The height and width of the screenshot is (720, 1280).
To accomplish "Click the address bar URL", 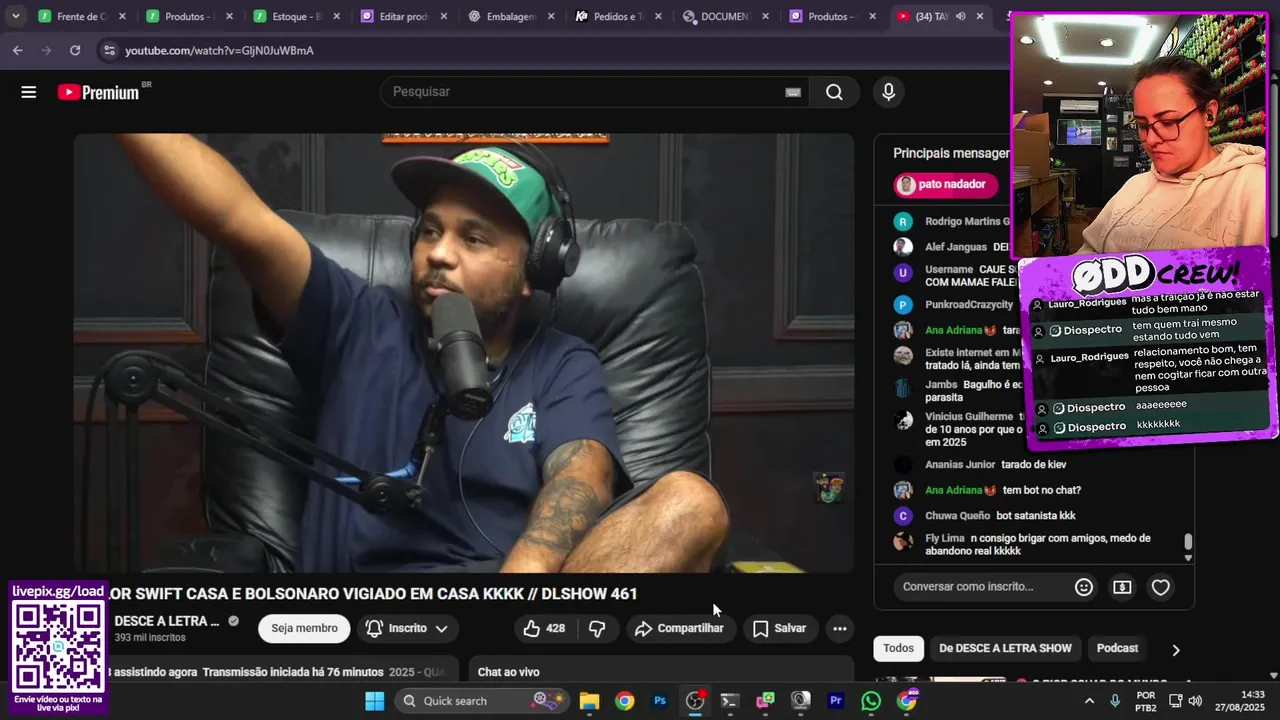I will point(219,50).
